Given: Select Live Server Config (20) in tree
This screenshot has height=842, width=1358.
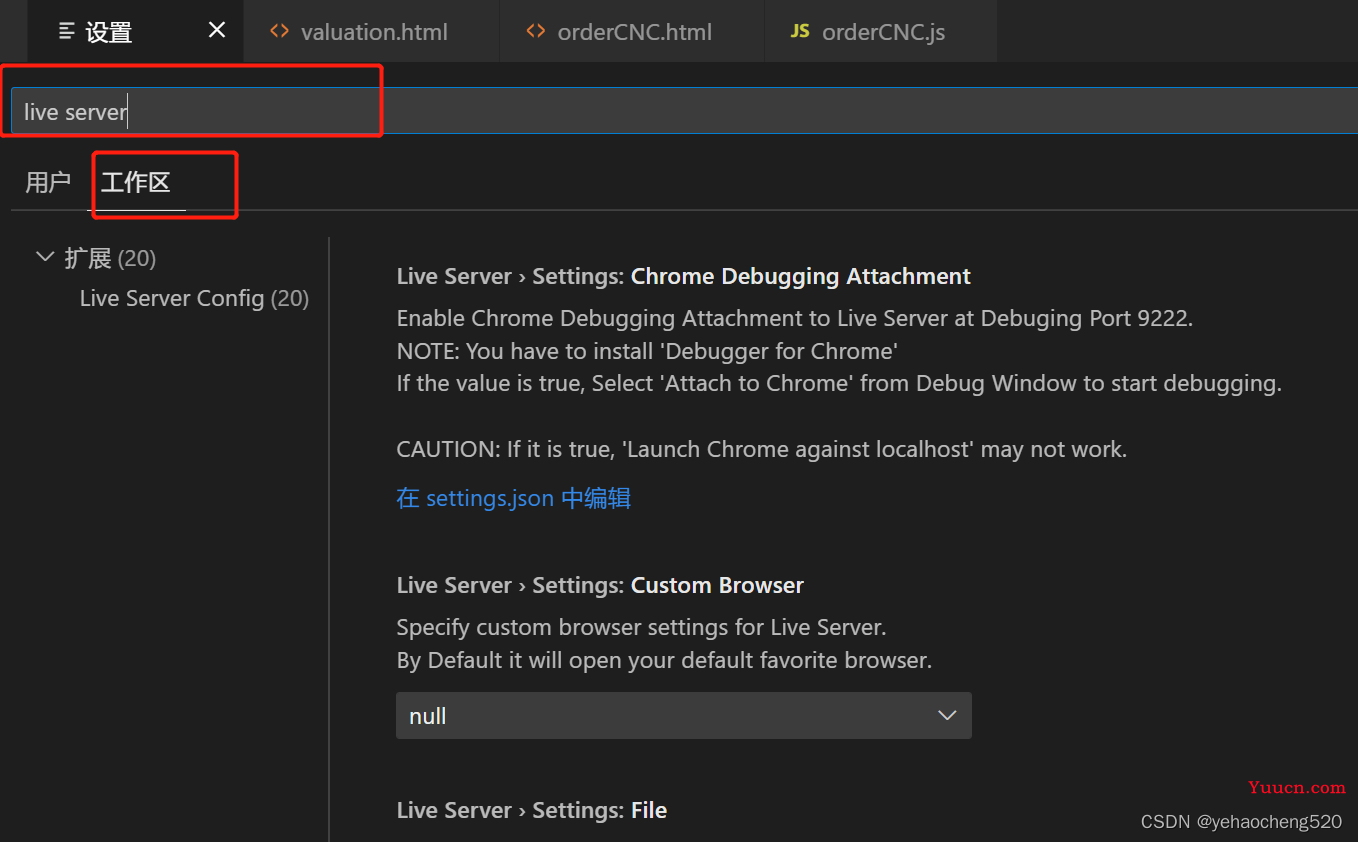Looking at the screenshot, I should coord(194,298).
